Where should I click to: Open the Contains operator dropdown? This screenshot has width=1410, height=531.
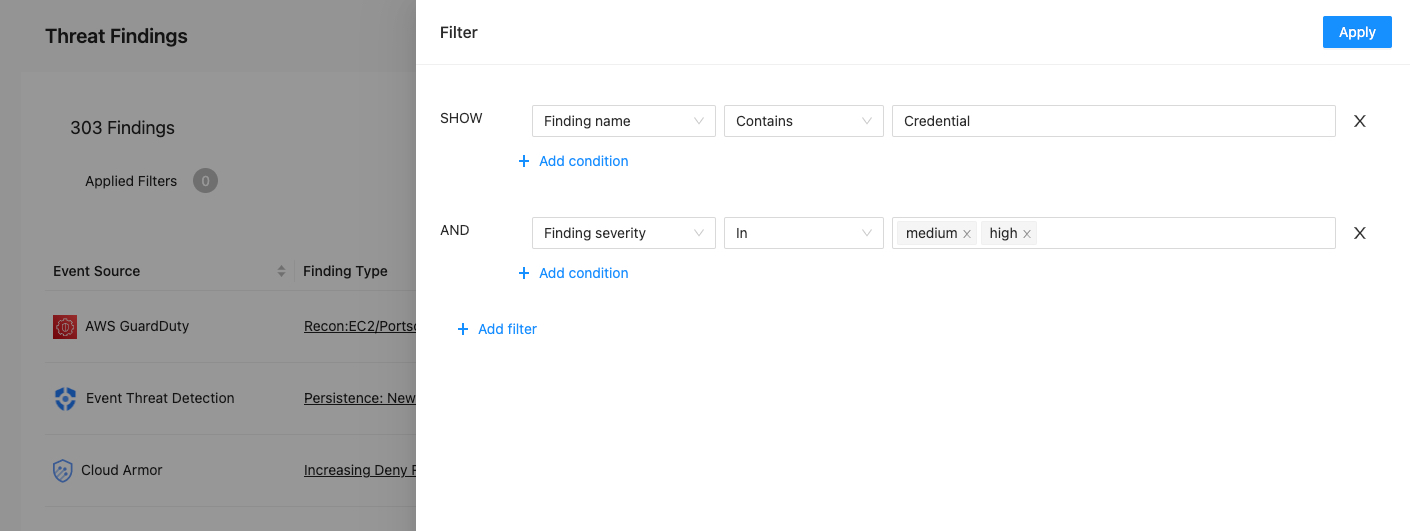[x=804, y=121]
